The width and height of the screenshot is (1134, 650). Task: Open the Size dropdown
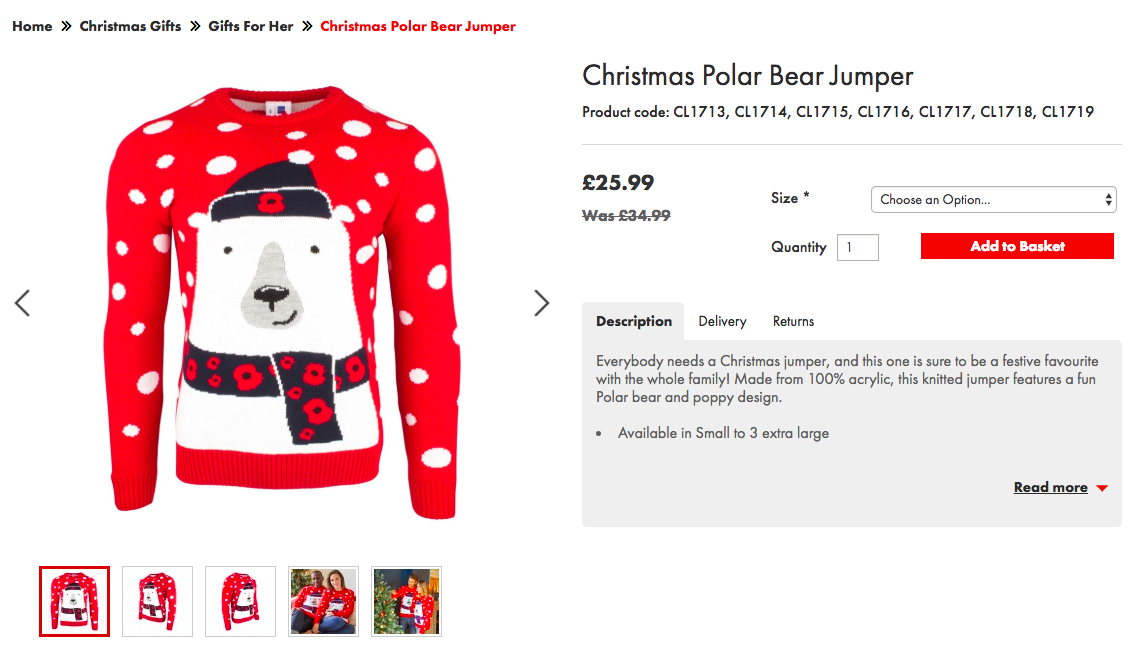click(993, 199)
